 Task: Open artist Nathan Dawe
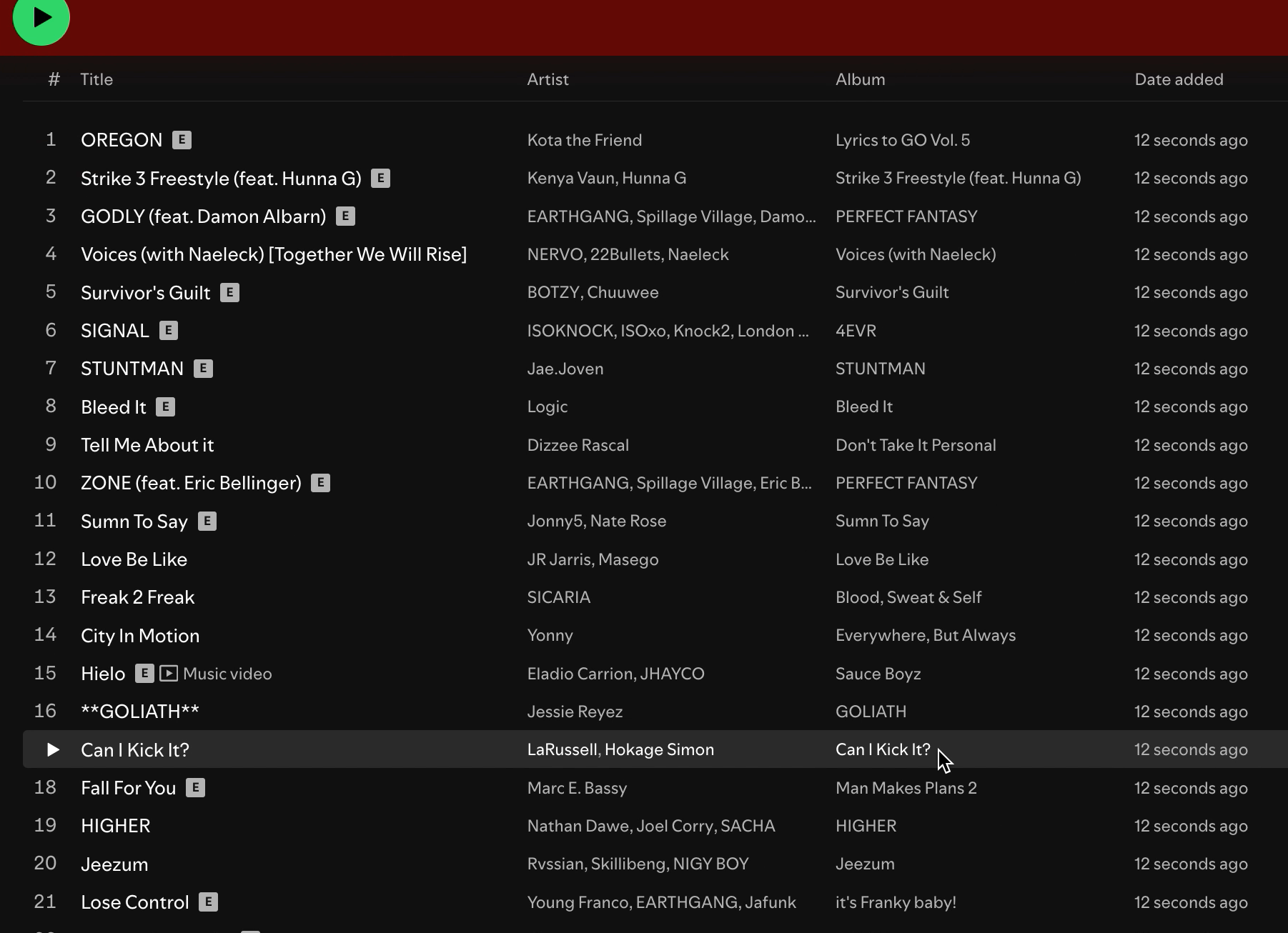tap(578, 826)
